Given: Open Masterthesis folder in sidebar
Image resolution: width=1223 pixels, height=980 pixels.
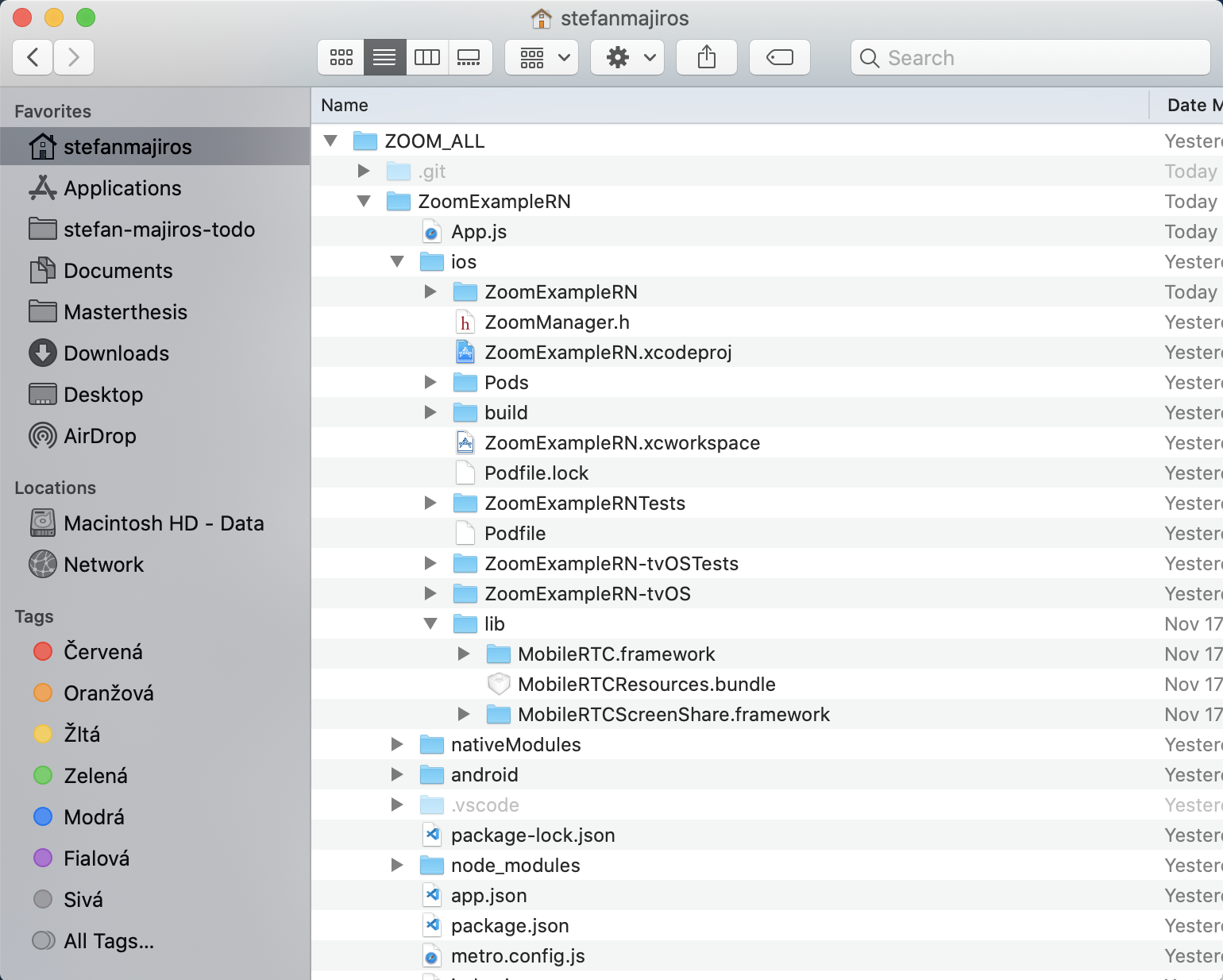Looking at the screenshot, I should [155, 312].
